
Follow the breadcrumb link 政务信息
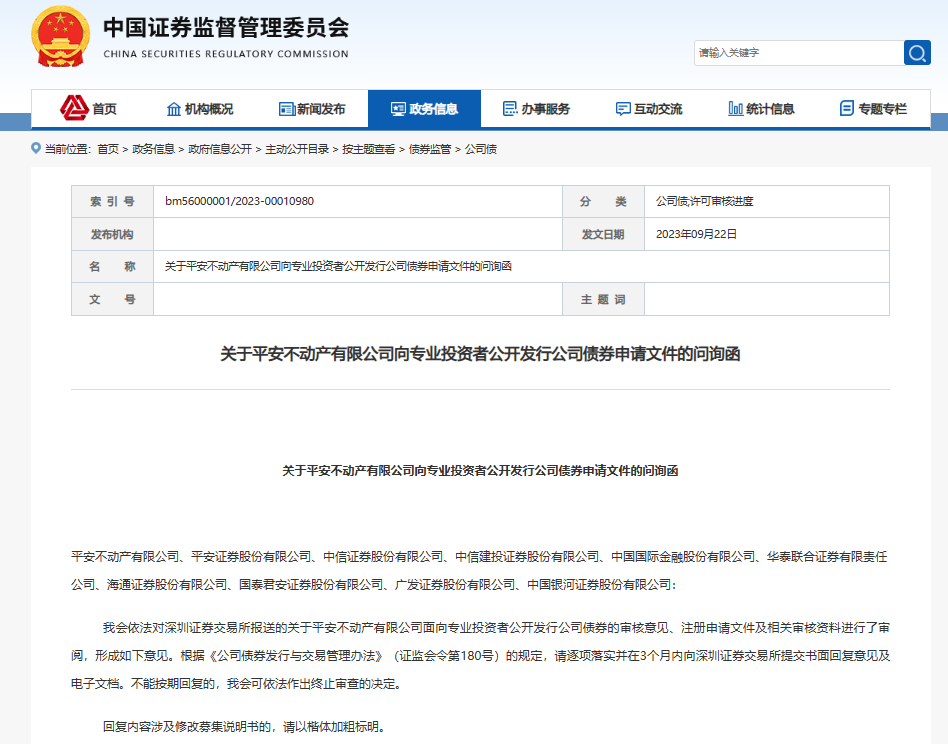154,149
